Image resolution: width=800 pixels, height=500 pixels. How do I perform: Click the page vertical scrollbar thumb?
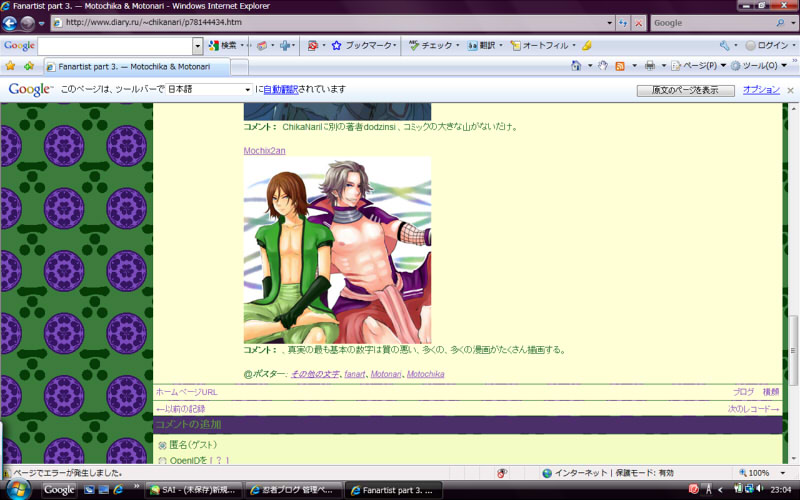coord(793,351)
